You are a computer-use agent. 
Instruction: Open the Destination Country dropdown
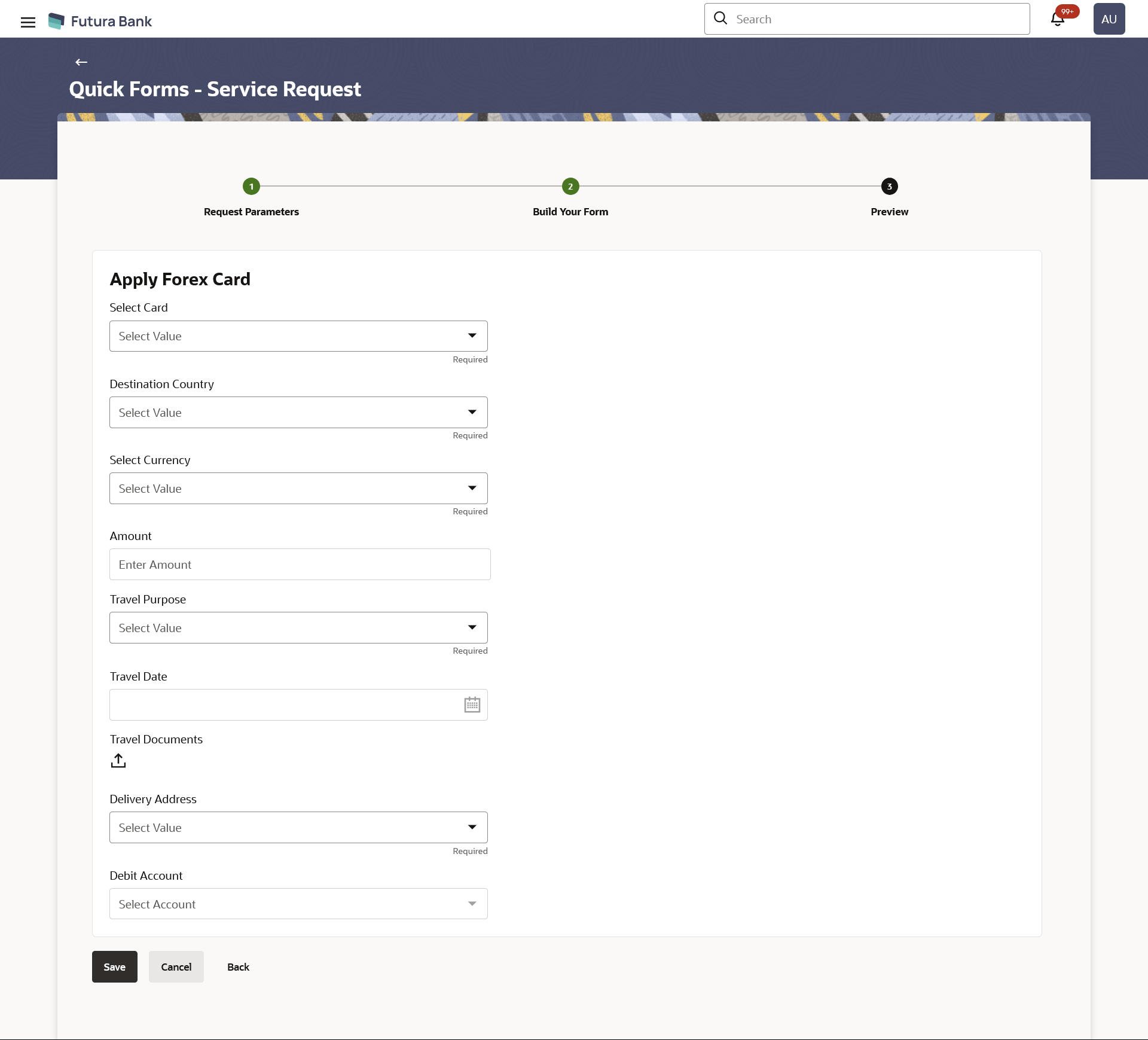pos(298,413)
